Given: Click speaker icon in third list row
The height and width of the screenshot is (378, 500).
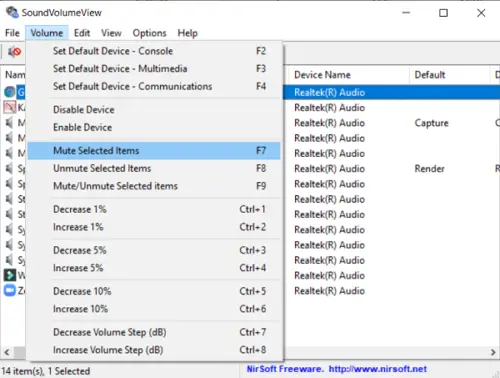Looking at the screenshot, I should click(9, 122).
